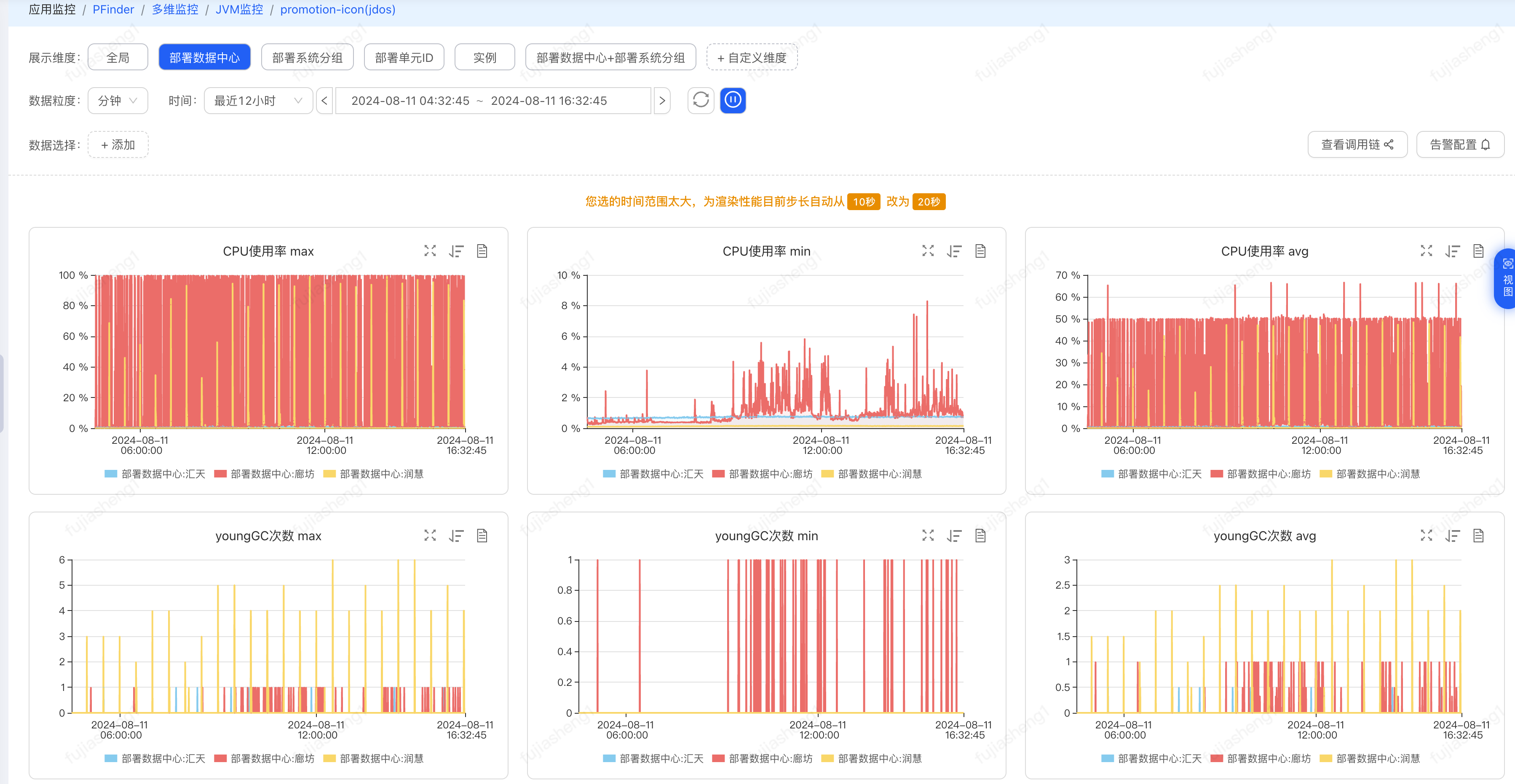
Task: Open the 最近12小时 time range dropdown
Action: click(x=257, y=101)
